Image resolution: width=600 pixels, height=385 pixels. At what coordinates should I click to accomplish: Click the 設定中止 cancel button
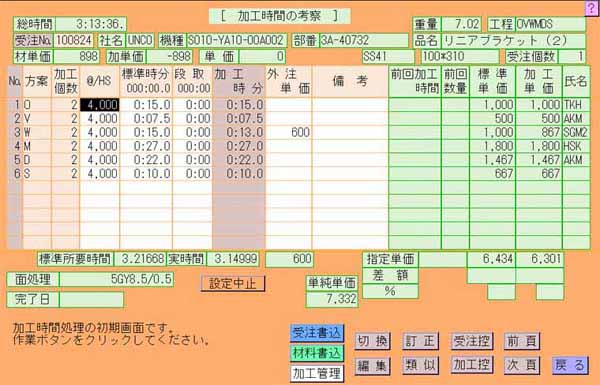coord(233,284)
